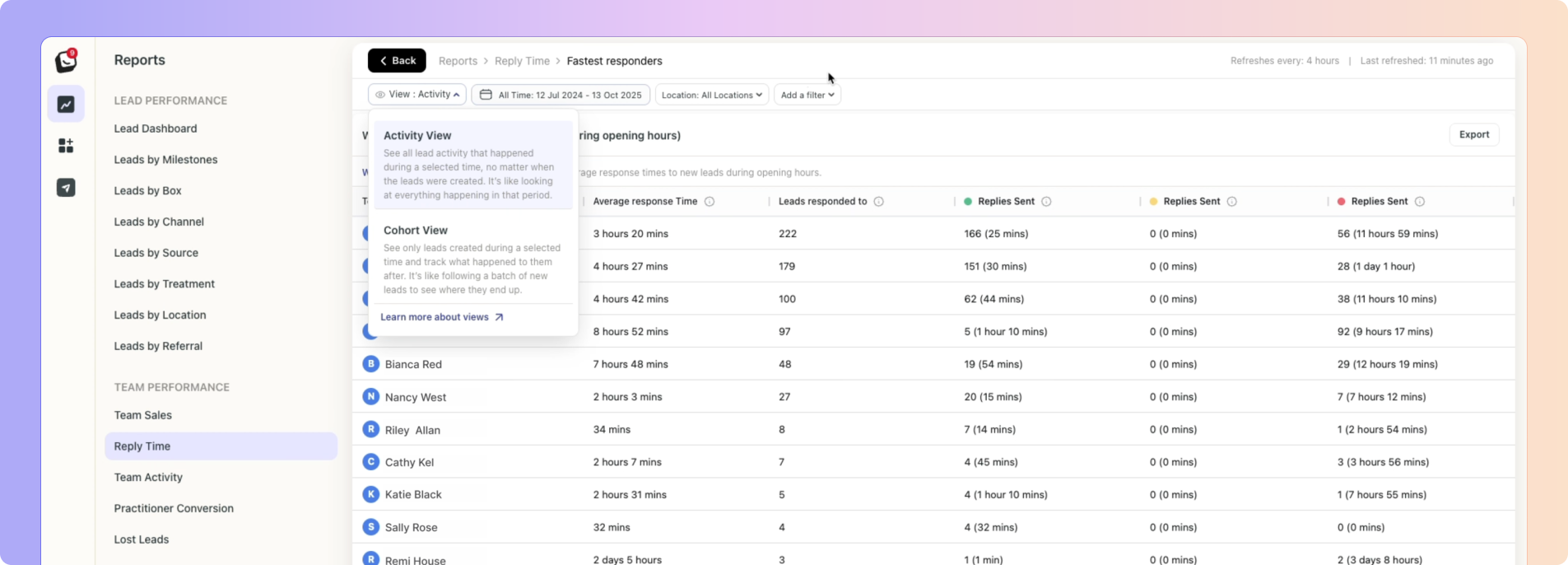Click info icon beside Average response Time
This screenshot has height=565, width=1568.
point(710,202)
